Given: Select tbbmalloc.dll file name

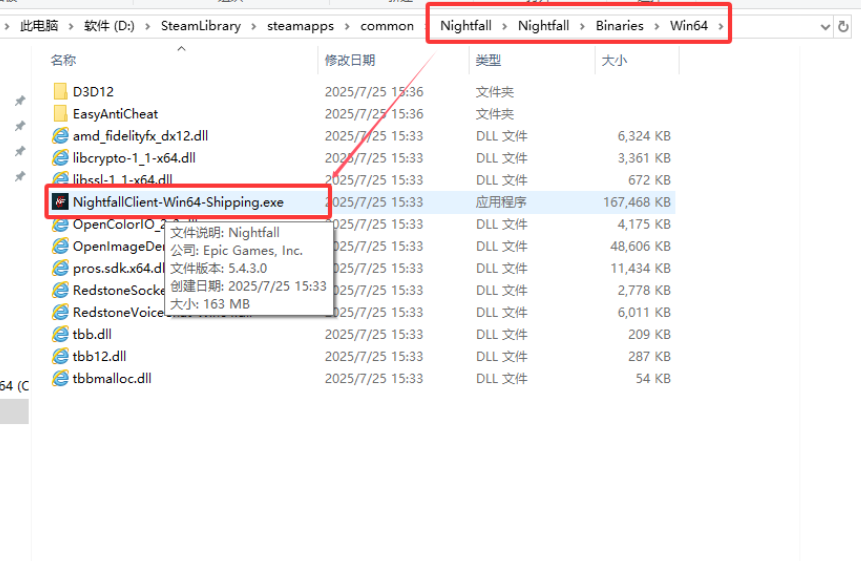Looking at the screenshot, I should (112, 378).
